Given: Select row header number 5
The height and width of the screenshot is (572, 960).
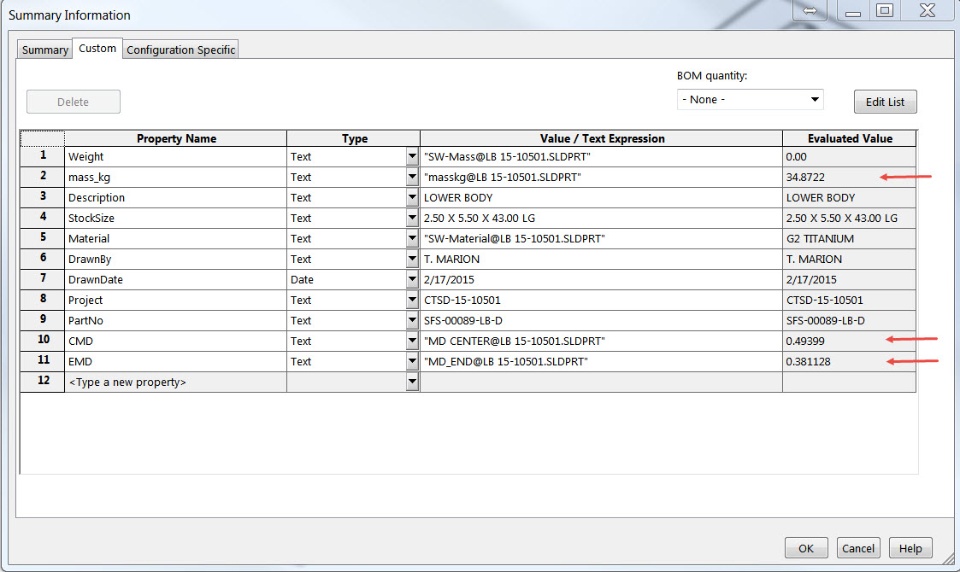Looking at the screenshot, I should (42, 238).
